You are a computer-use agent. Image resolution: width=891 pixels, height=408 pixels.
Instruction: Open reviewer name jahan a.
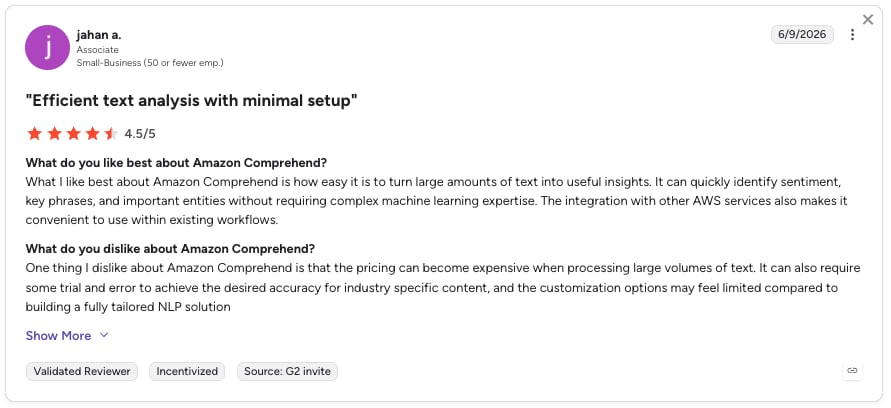99,35
